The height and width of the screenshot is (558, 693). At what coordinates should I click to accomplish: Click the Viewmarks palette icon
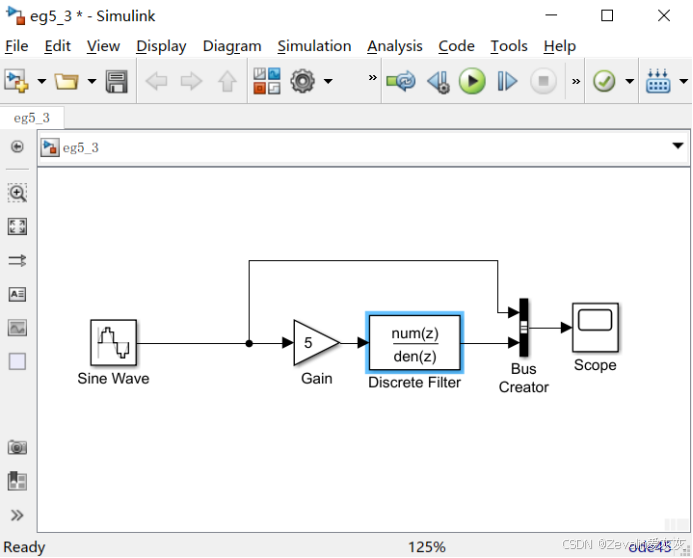pyautogui.click(x=17, y=481)
